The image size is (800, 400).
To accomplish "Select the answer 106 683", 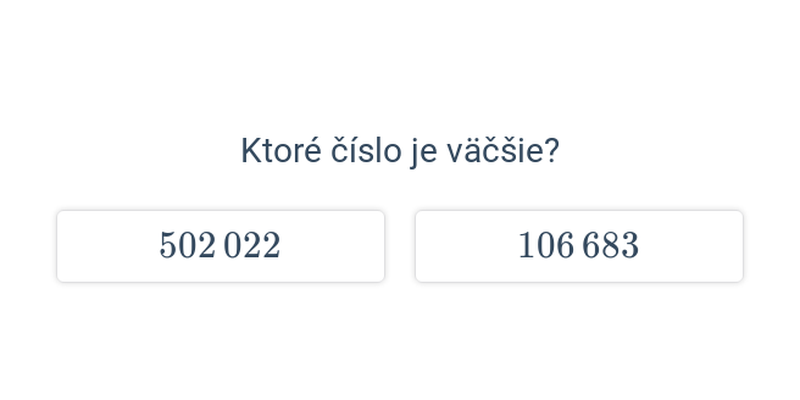I will 578,246.
